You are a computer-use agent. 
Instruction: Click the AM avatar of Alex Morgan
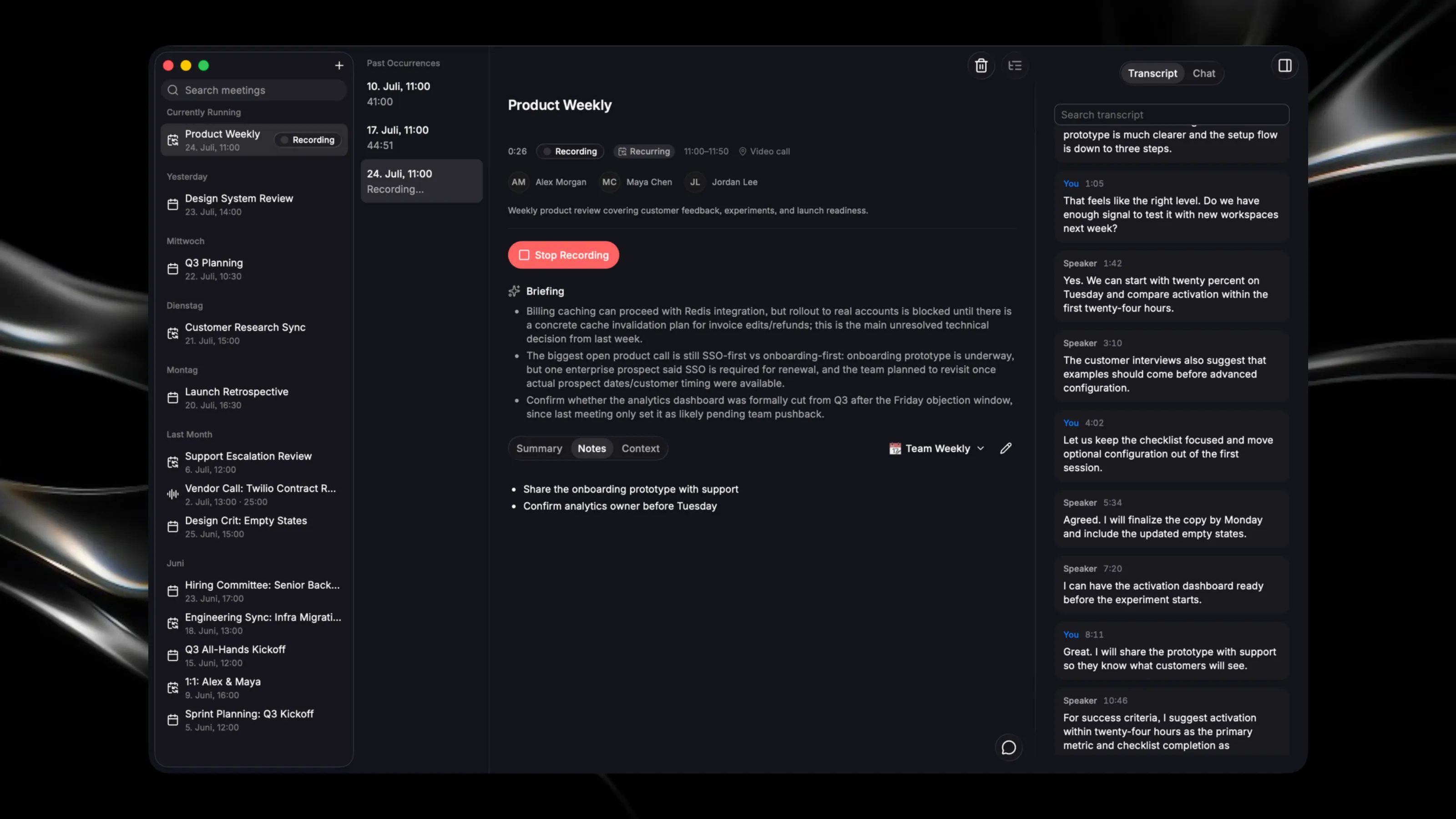518,182
